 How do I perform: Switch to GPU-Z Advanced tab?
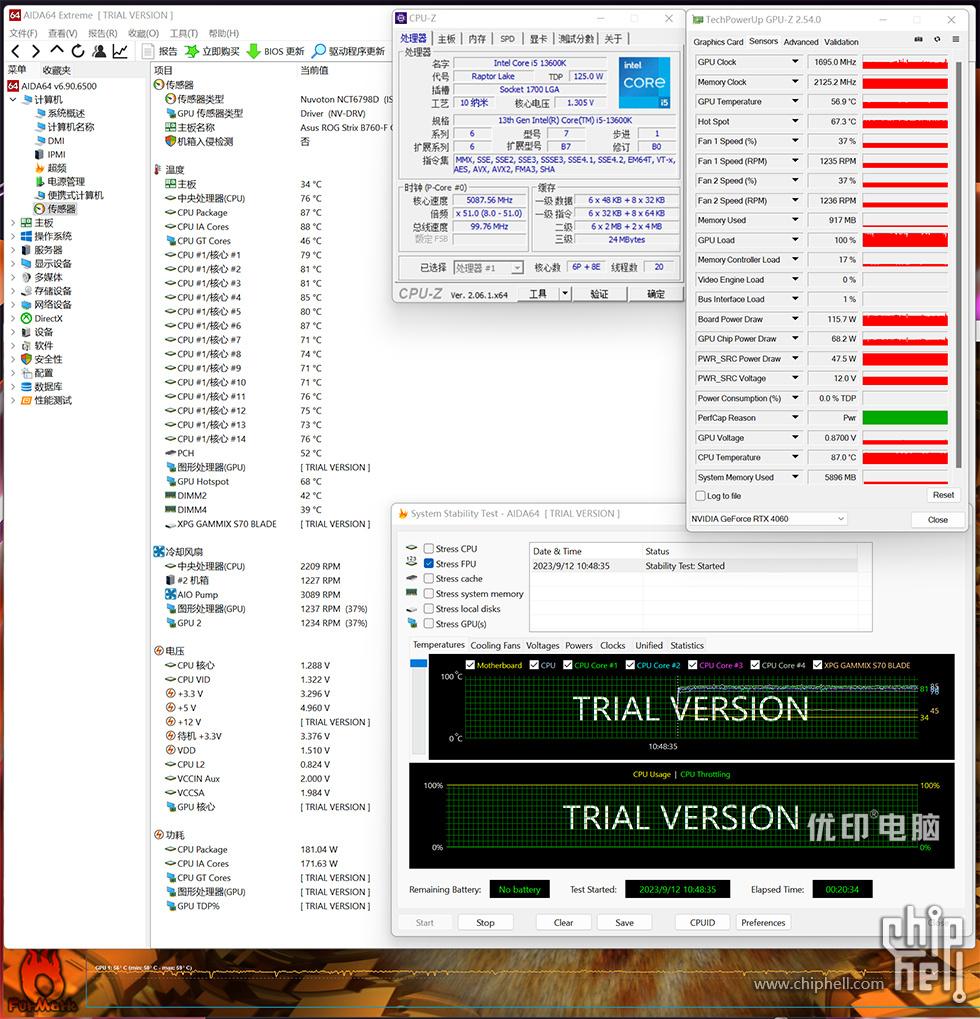[801, 42]
